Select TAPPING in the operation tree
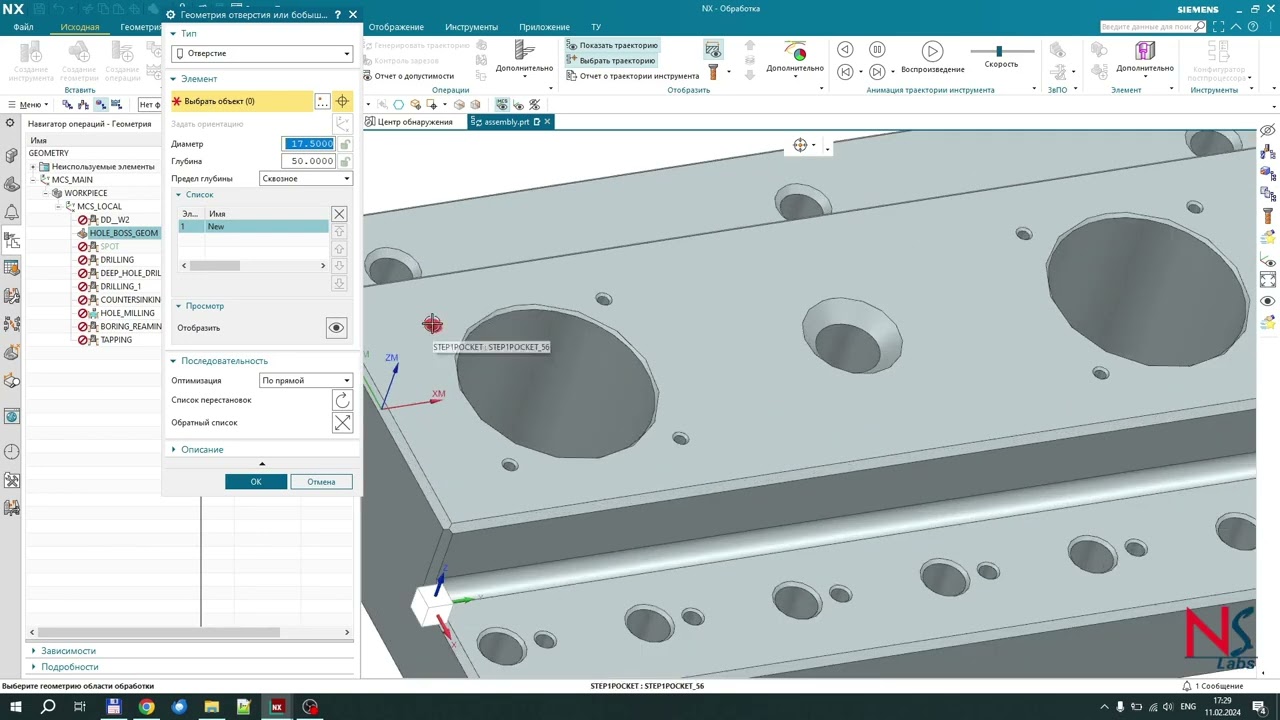The height and width of the screenshot is (720, 1280). point(116,340)
